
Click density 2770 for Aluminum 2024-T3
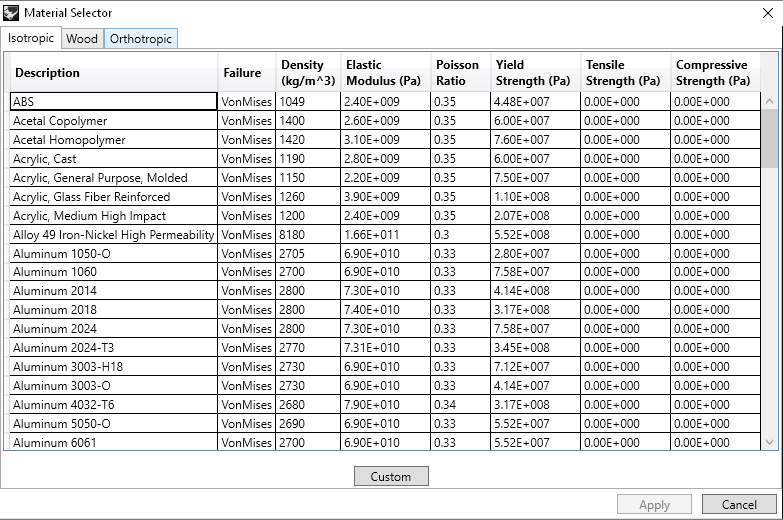pyautogui.click(x=308, y=348)
